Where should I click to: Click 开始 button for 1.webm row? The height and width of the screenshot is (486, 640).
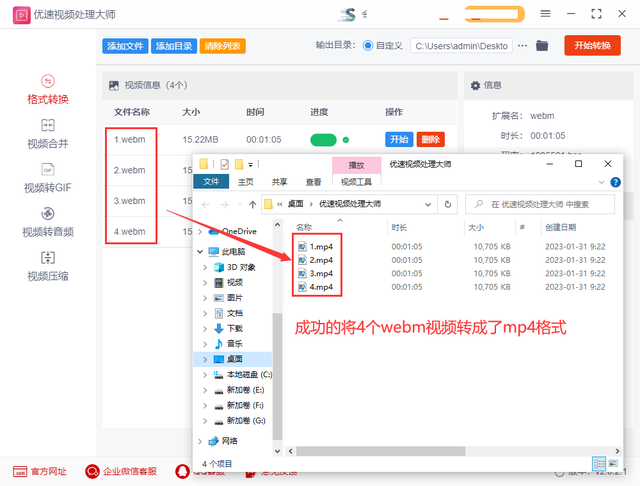pyautogui.click(x=399, y=140)
